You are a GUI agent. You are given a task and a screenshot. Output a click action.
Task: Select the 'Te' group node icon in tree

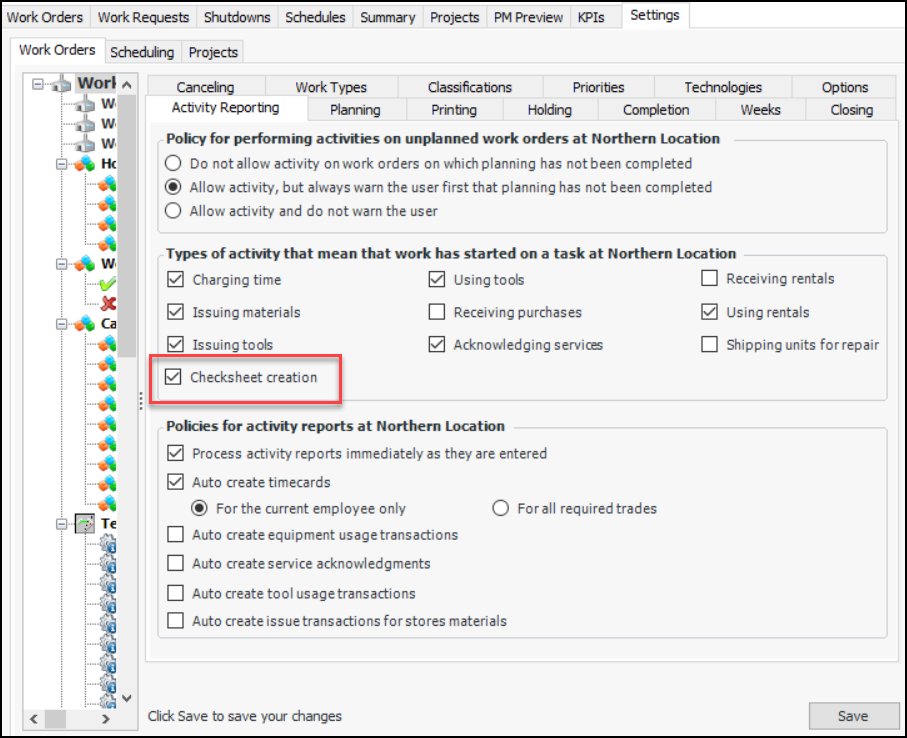(85, 524)
